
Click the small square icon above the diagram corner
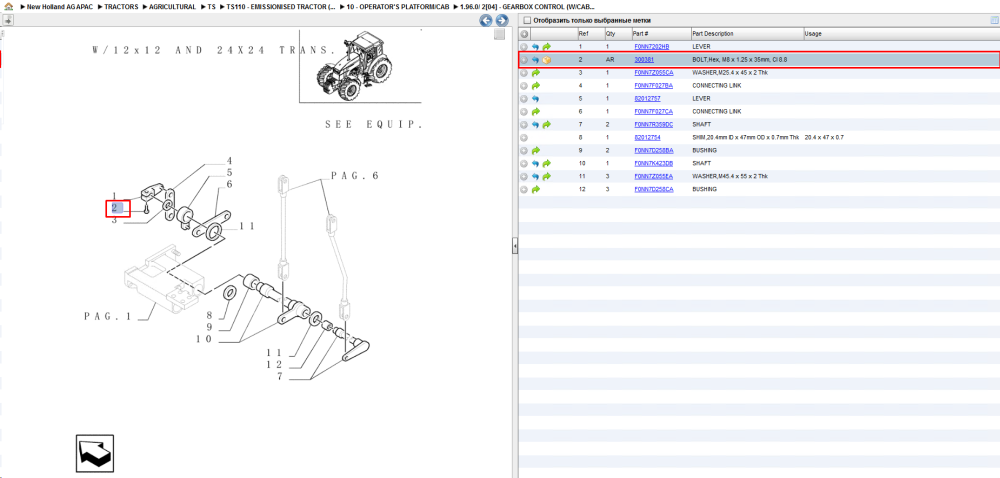499,34
